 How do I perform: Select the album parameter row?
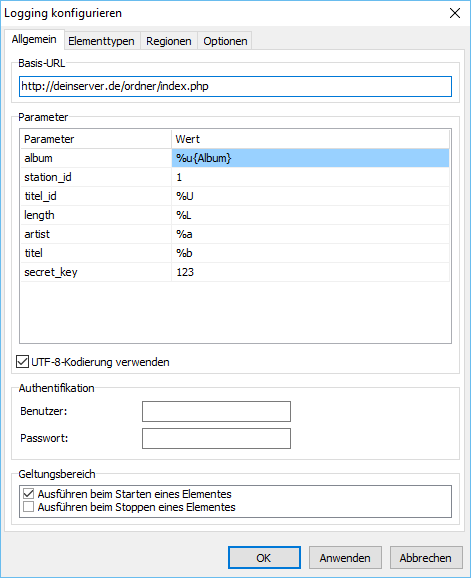[235, 158]
